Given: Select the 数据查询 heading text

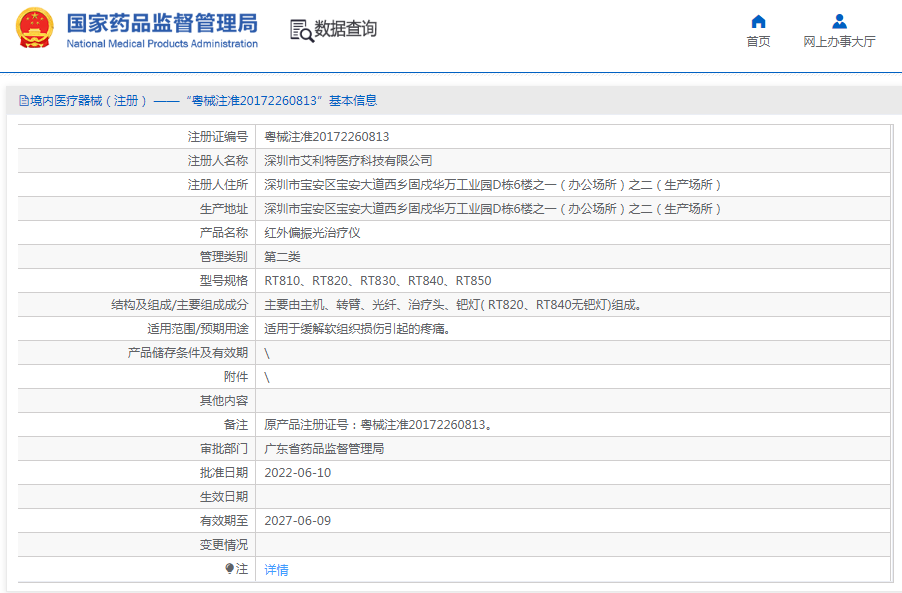Looking at the screenshot, I should click(x=346, y=30).
